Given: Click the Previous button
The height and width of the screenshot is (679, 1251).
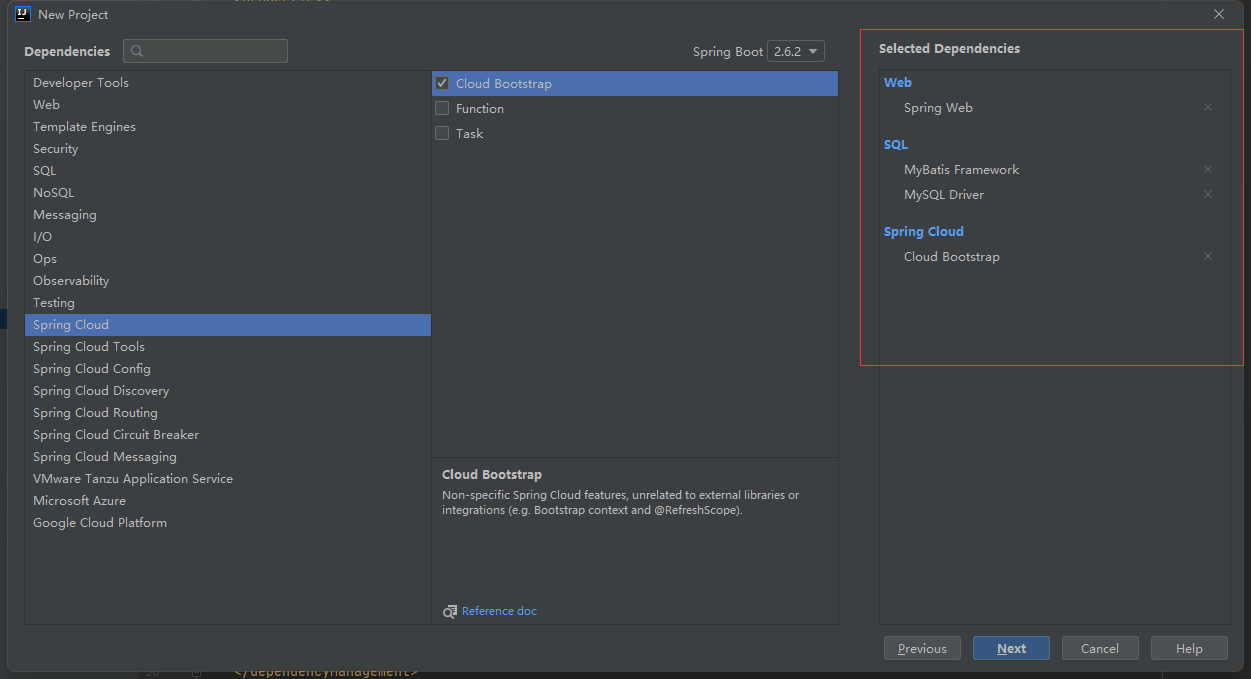Looking at the screenshot, I should (922, 648).
